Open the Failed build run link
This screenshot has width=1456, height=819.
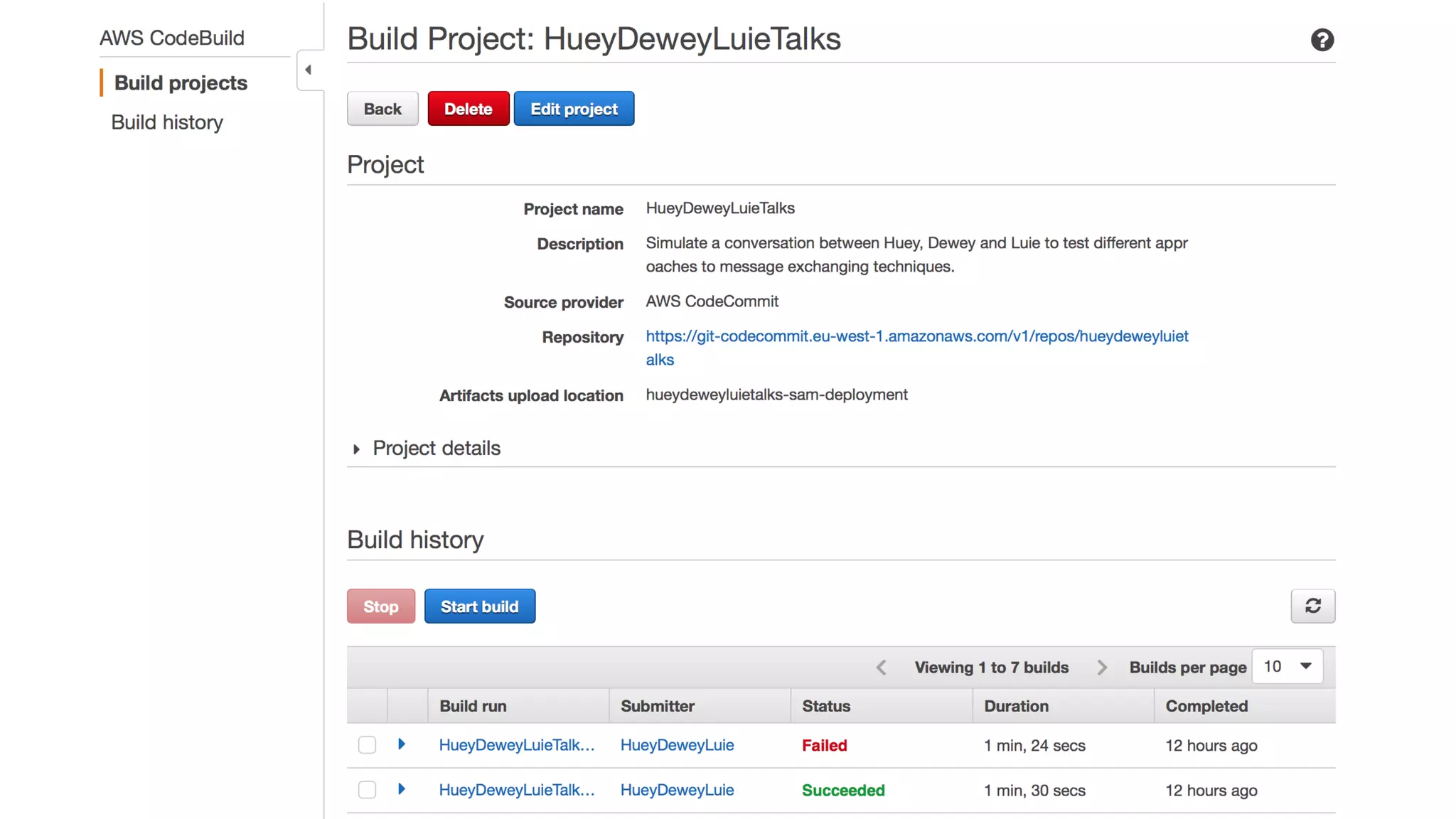point(517,744)
